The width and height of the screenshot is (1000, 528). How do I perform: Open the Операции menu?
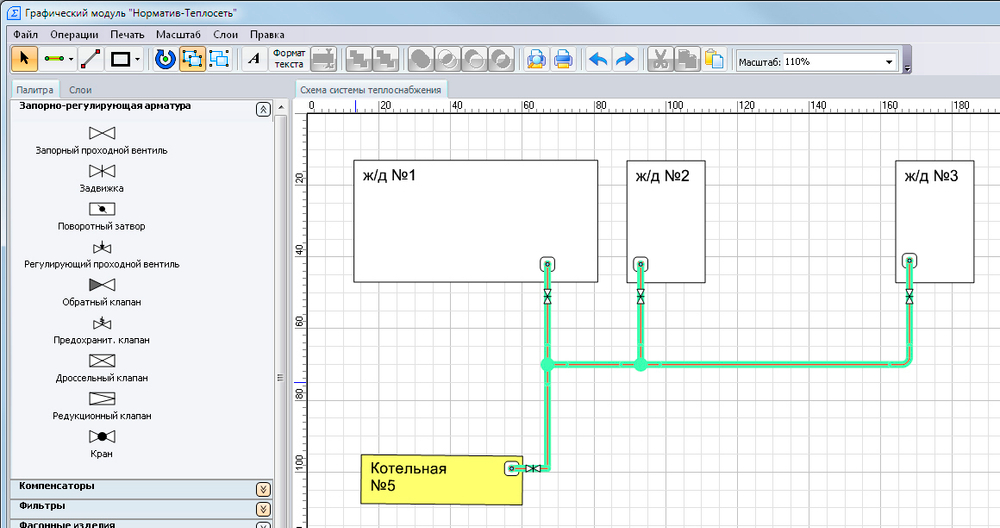point(73,34)
